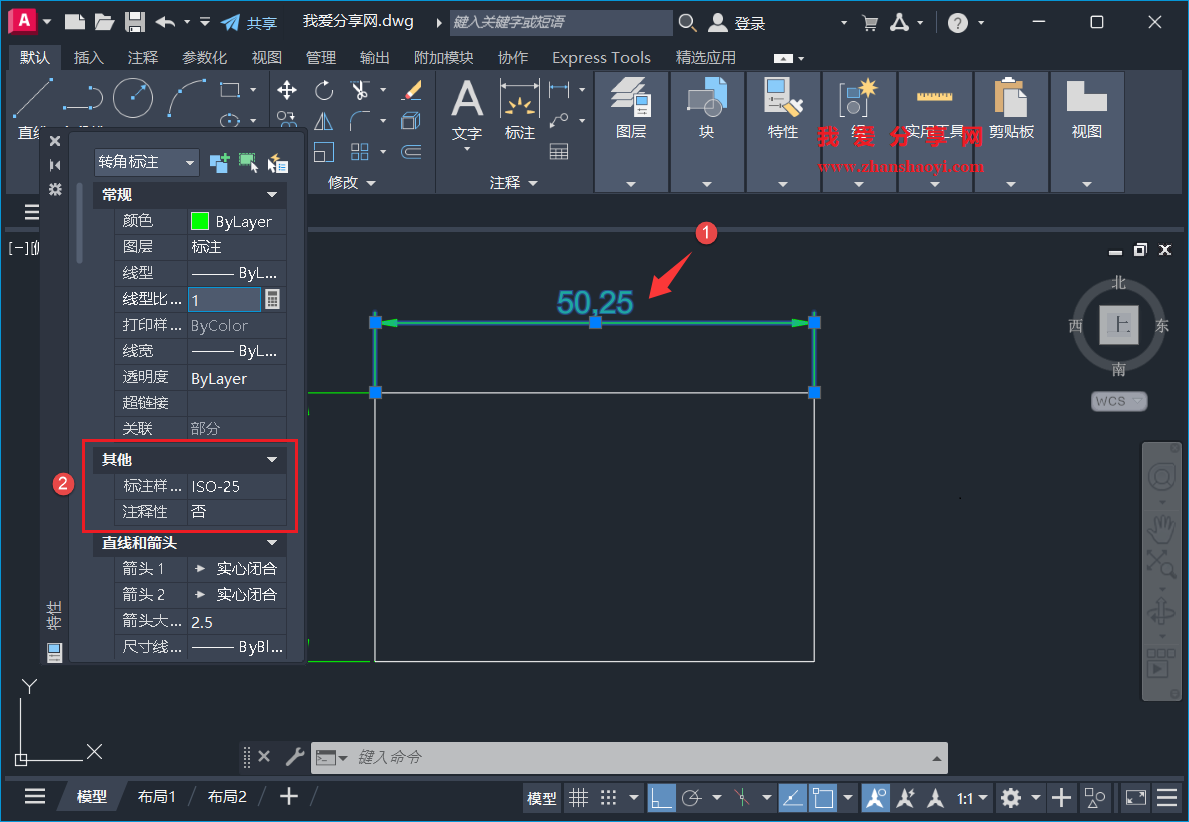Expand the 注释 panel dropdown
1189x822 pixels.
point(513,183)
